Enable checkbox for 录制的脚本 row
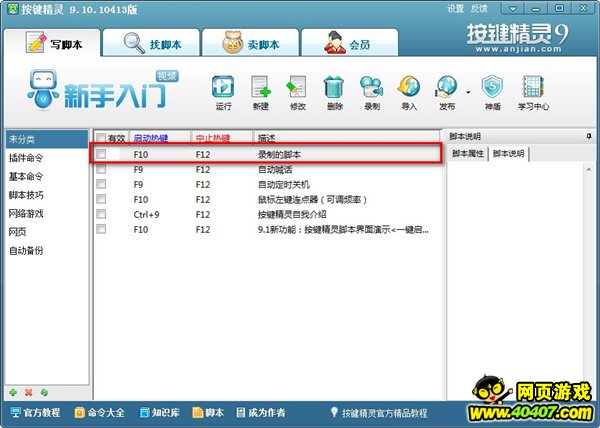 coord(101,154)
